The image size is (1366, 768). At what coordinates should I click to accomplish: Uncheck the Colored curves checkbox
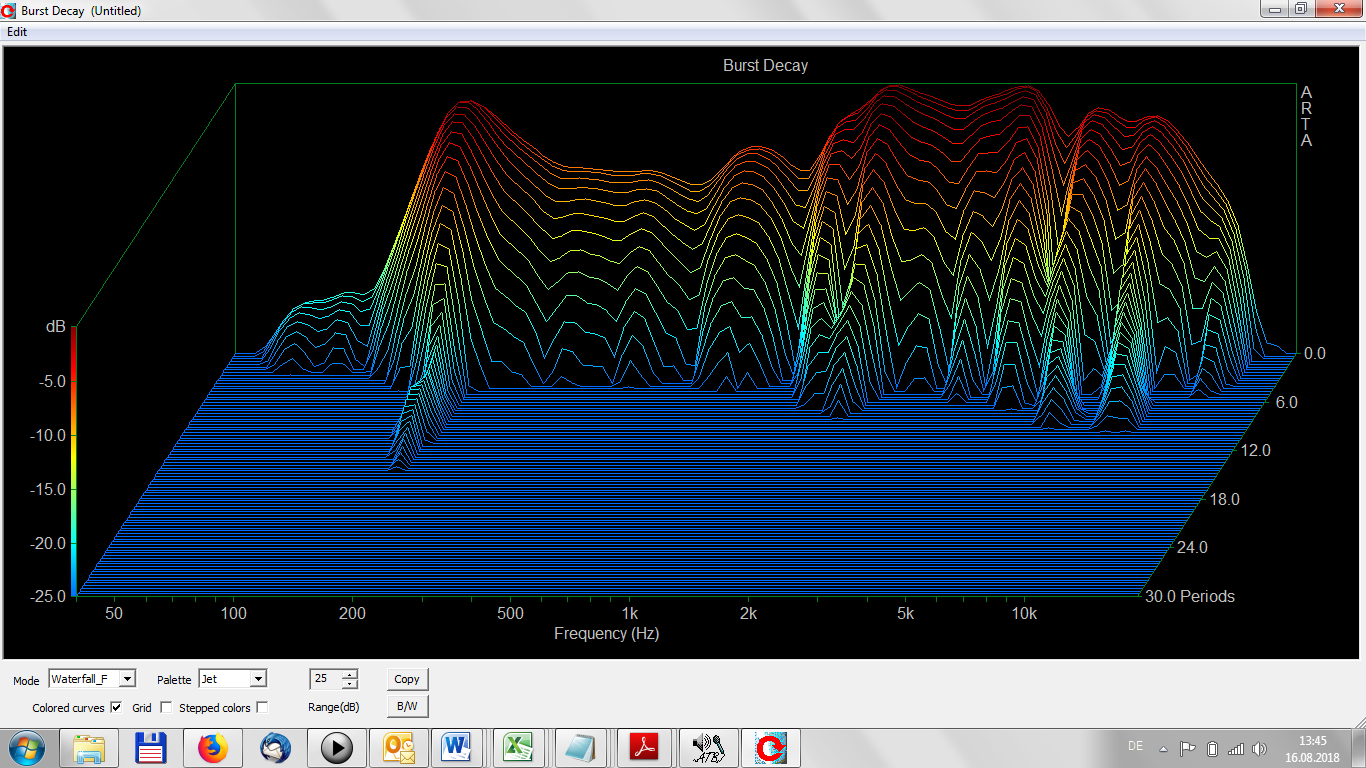pos(117,707)
